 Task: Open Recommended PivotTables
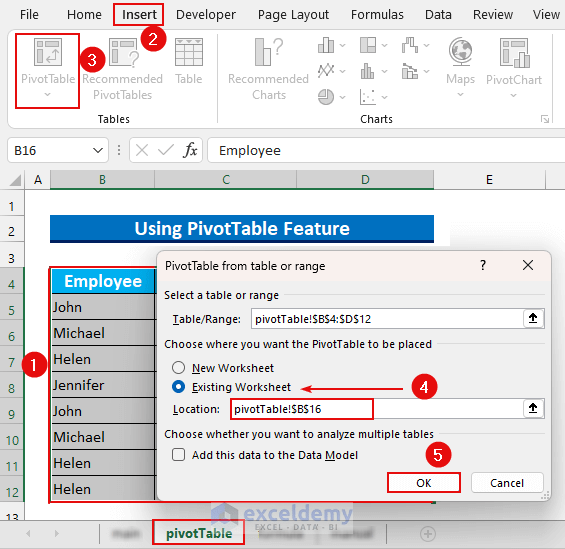point(123,69)
